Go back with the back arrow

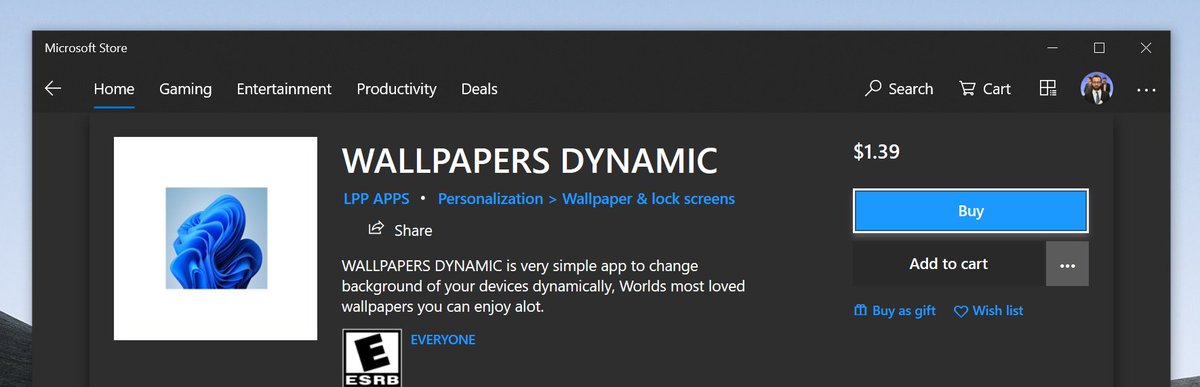[53, 89]
